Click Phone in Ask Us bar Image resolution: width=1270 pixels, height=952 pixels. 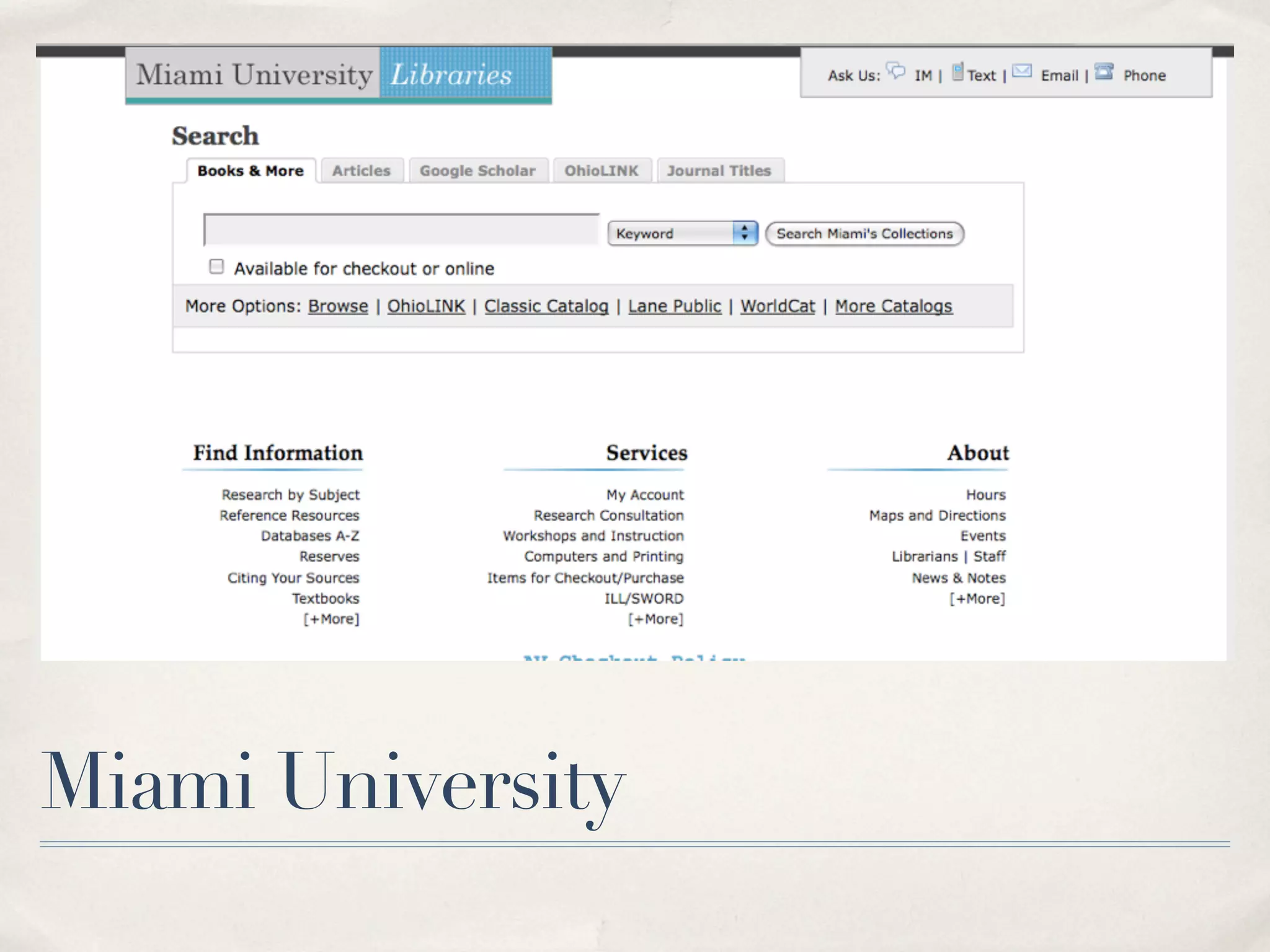(x=1145, y=76)
